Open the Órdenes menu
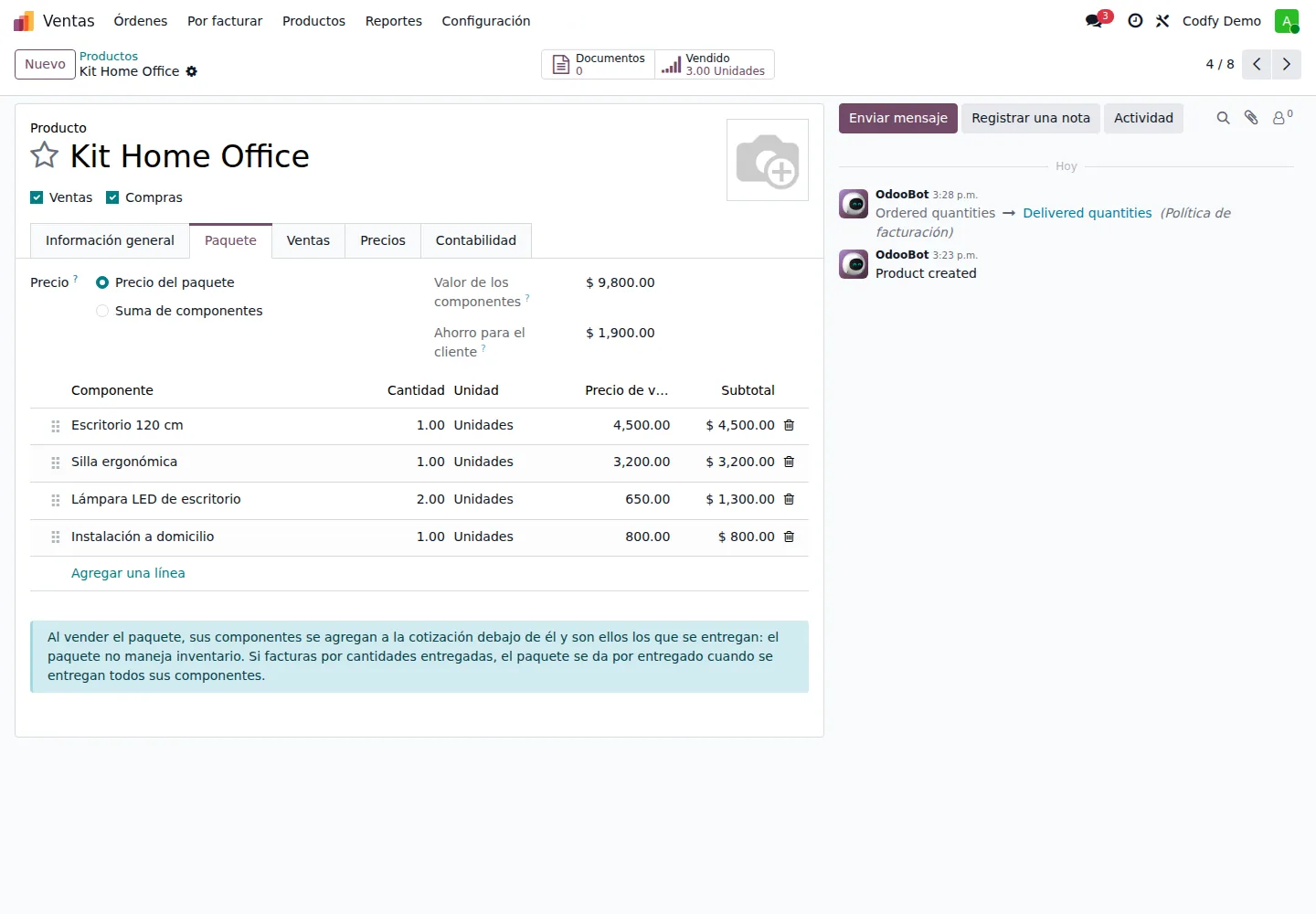Image resolution: width=1316 pixels, height=914 pixels. tap(141, 21)
